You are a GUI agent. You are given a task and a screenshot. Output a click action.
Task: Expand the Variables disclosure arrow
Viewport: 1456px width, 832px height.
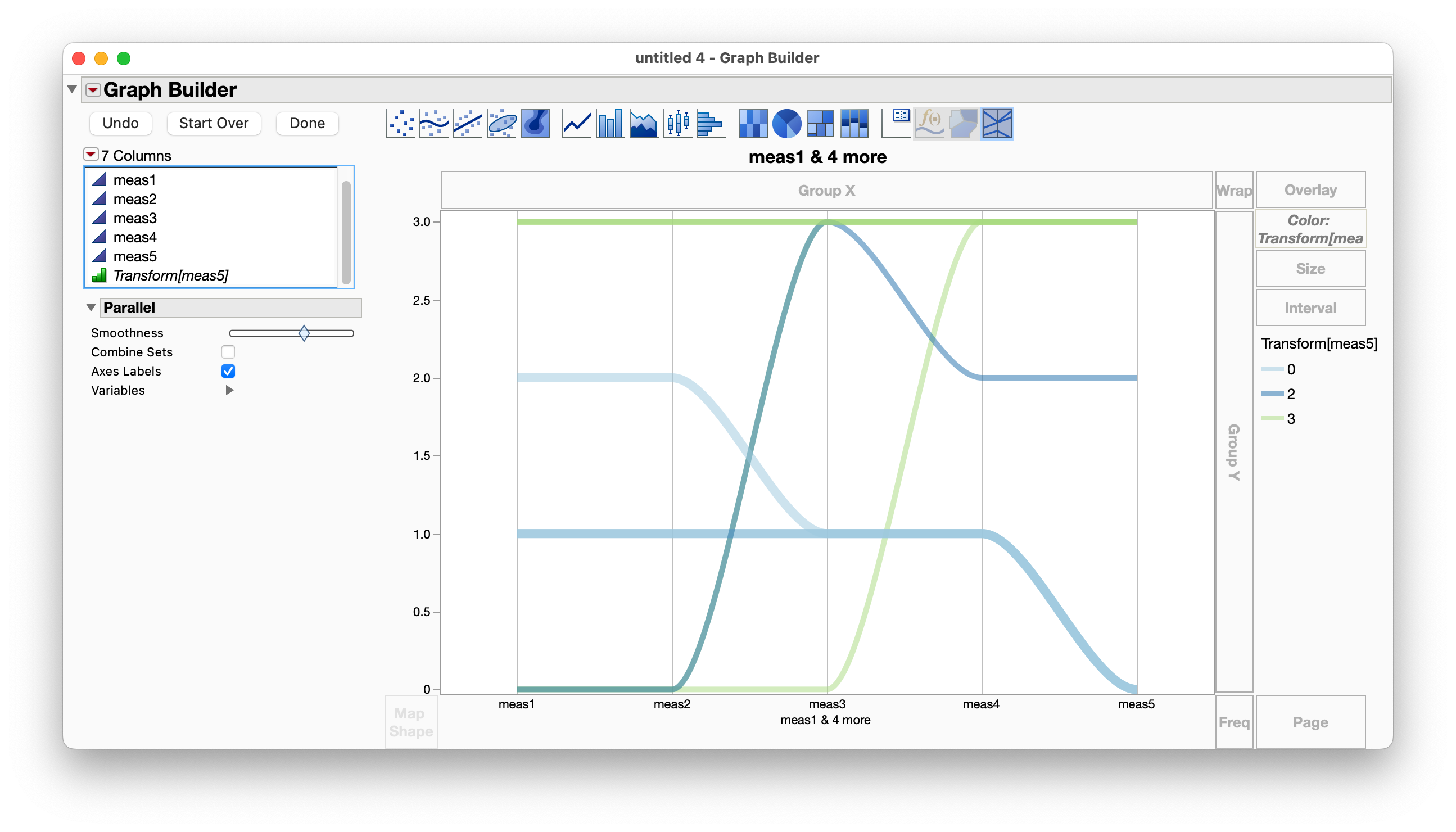coord(229,390)
